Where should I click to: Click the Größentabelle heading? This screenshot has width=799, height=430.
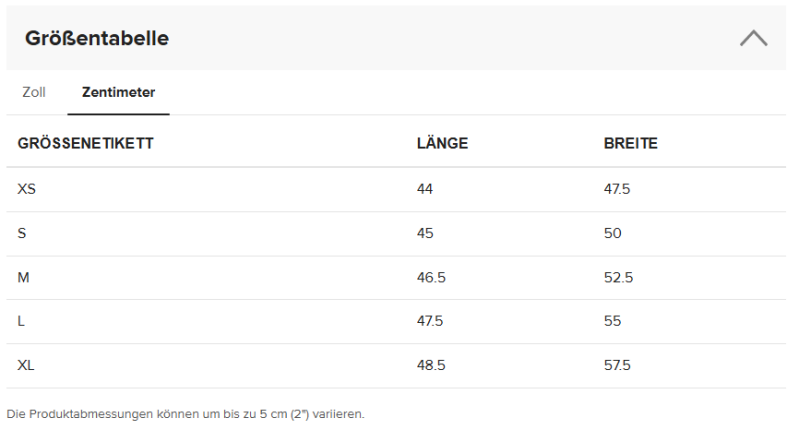97,39
